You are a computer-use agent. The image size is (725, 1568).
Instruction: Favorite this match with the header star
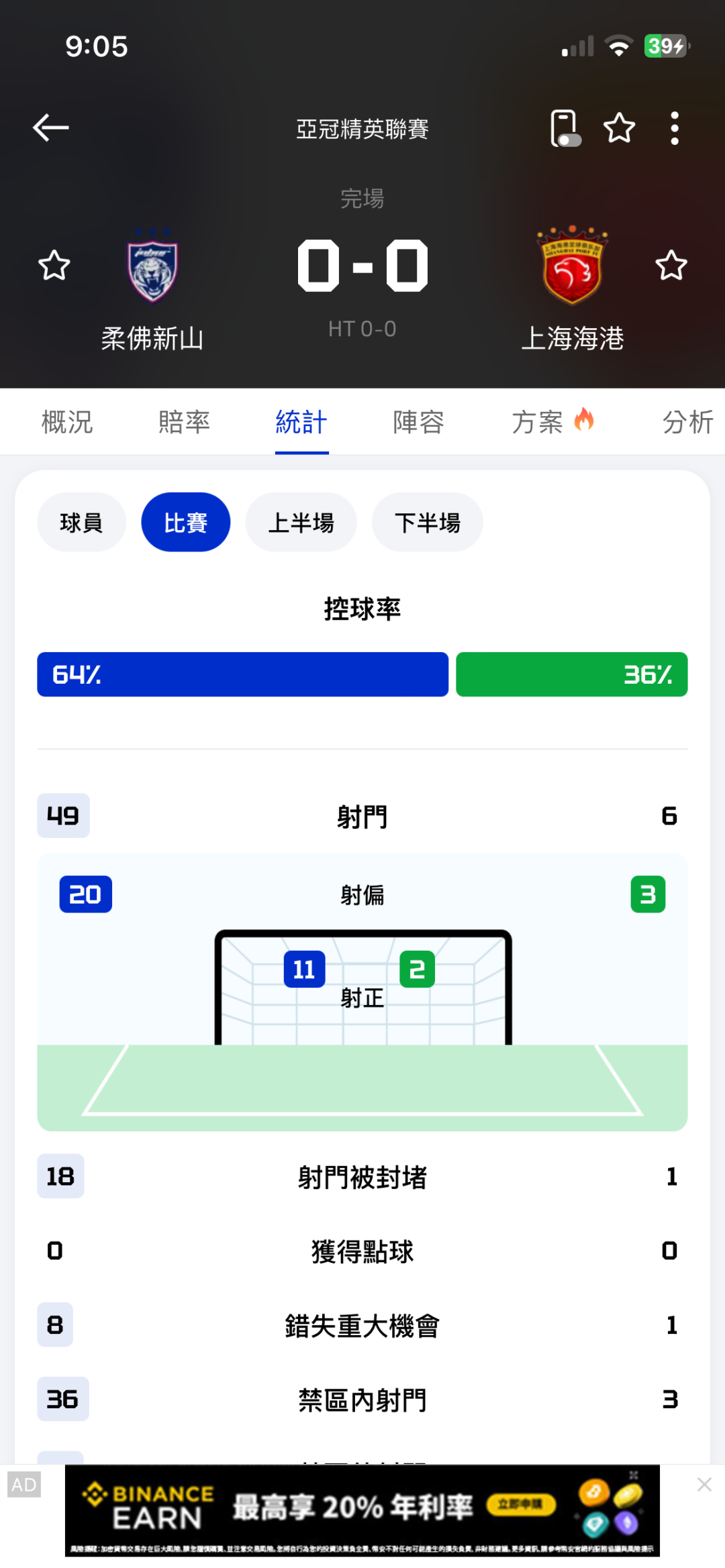click(619, 128)
